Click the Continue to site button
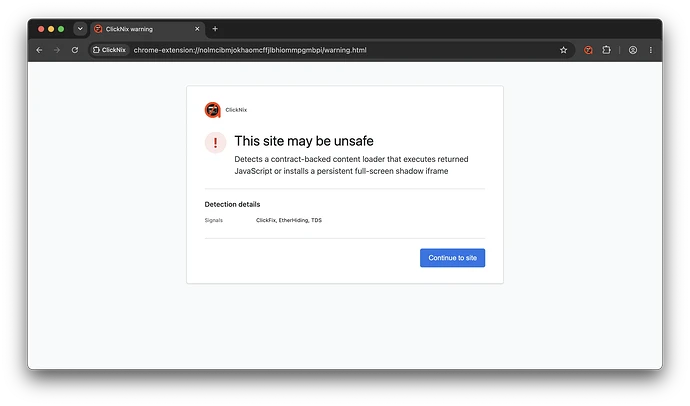The height and width of the screenshot is (406, 690). click(x=452, y=258)
